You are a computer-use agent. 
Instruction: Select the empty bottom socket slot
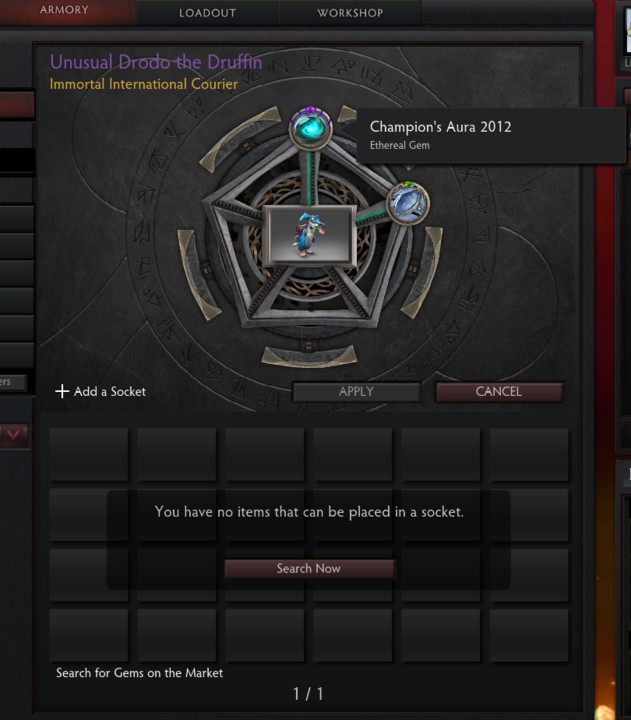pyautogui.click(x=309, y=356)
